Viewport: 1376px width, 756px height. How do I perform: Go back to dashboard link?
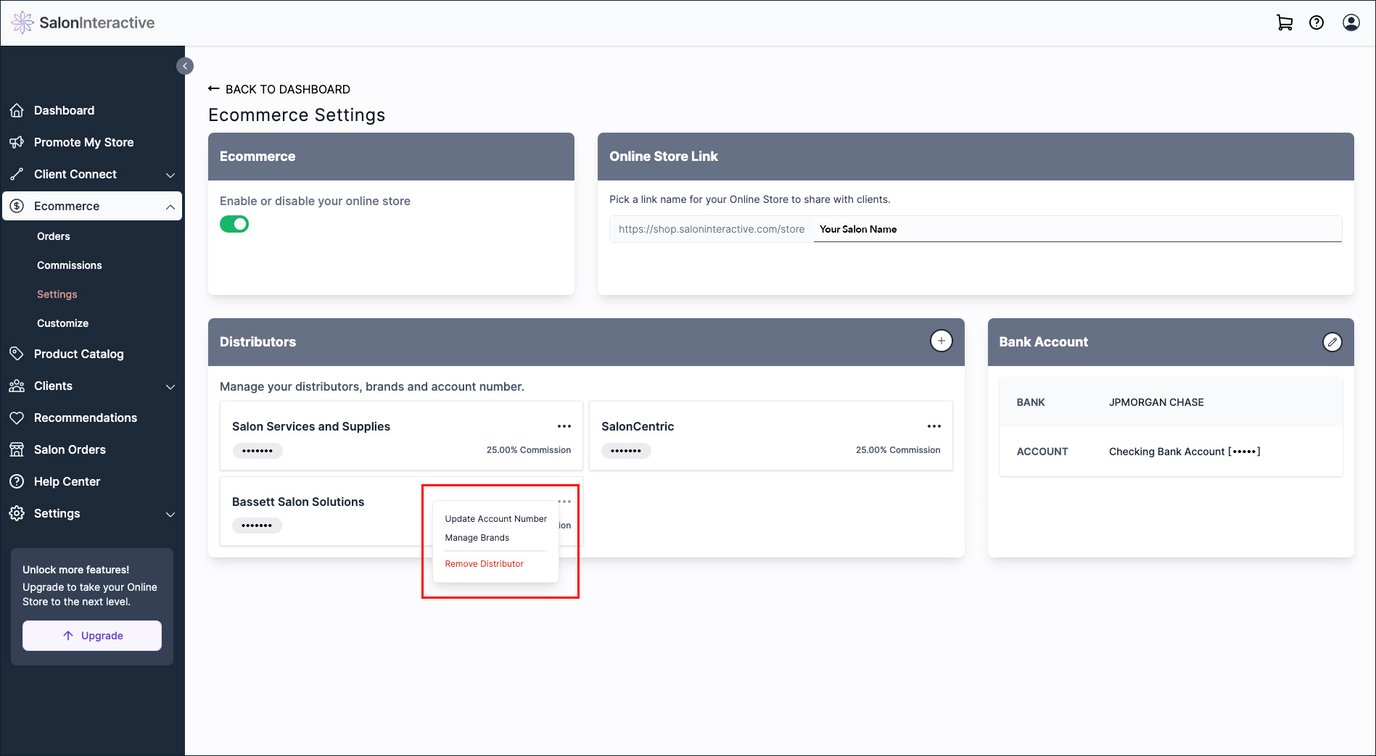point(279,89)
